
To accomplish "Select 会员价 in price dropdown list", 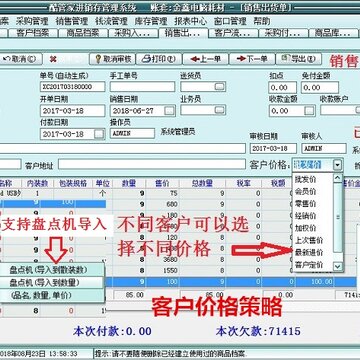I will point(305,192).
